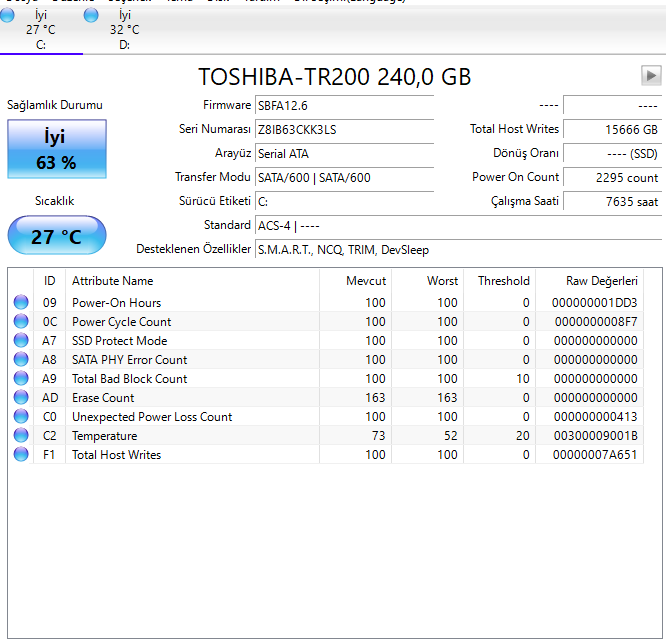Click status orb for Erase Count row
Image resolution: width=666 pixels, height=640 pixels.
click(x=21, y=398)
